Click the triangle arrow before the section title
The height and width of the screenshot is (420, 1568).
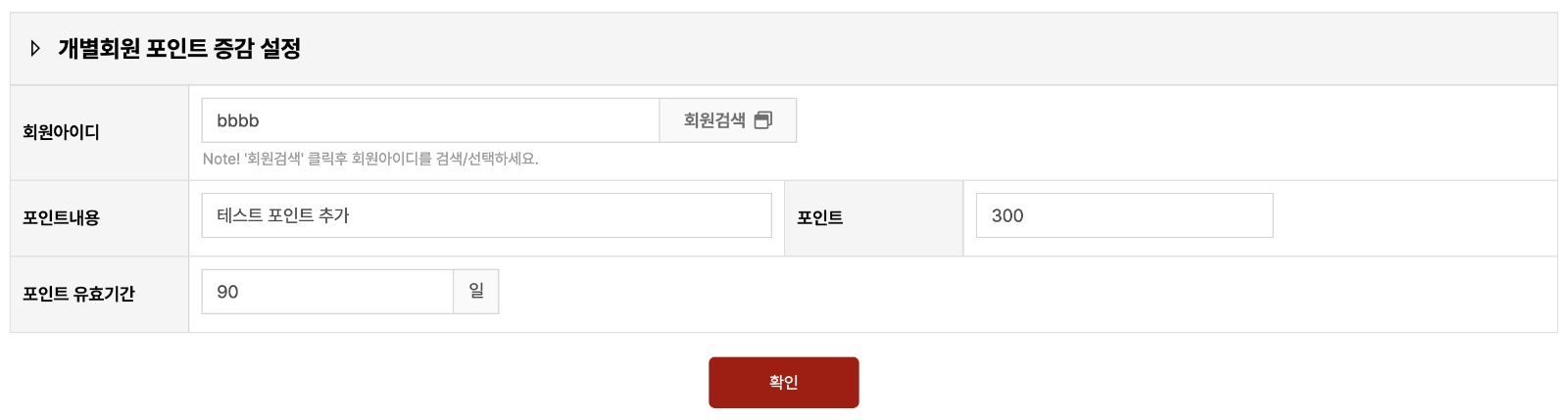coord(35,48)
